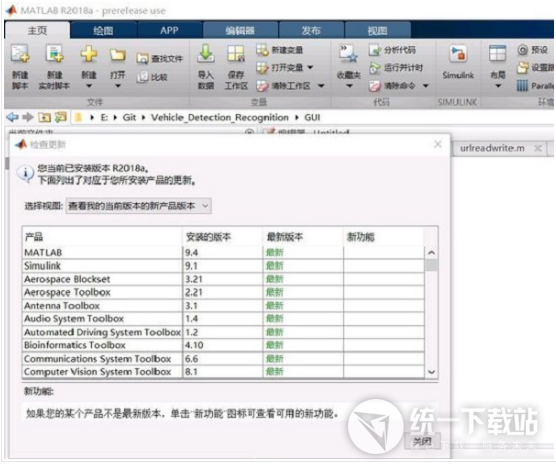Viewport: 556px width, 472px height.
Task: Click the New (新建) plus icon
Action: click(89, 54)
